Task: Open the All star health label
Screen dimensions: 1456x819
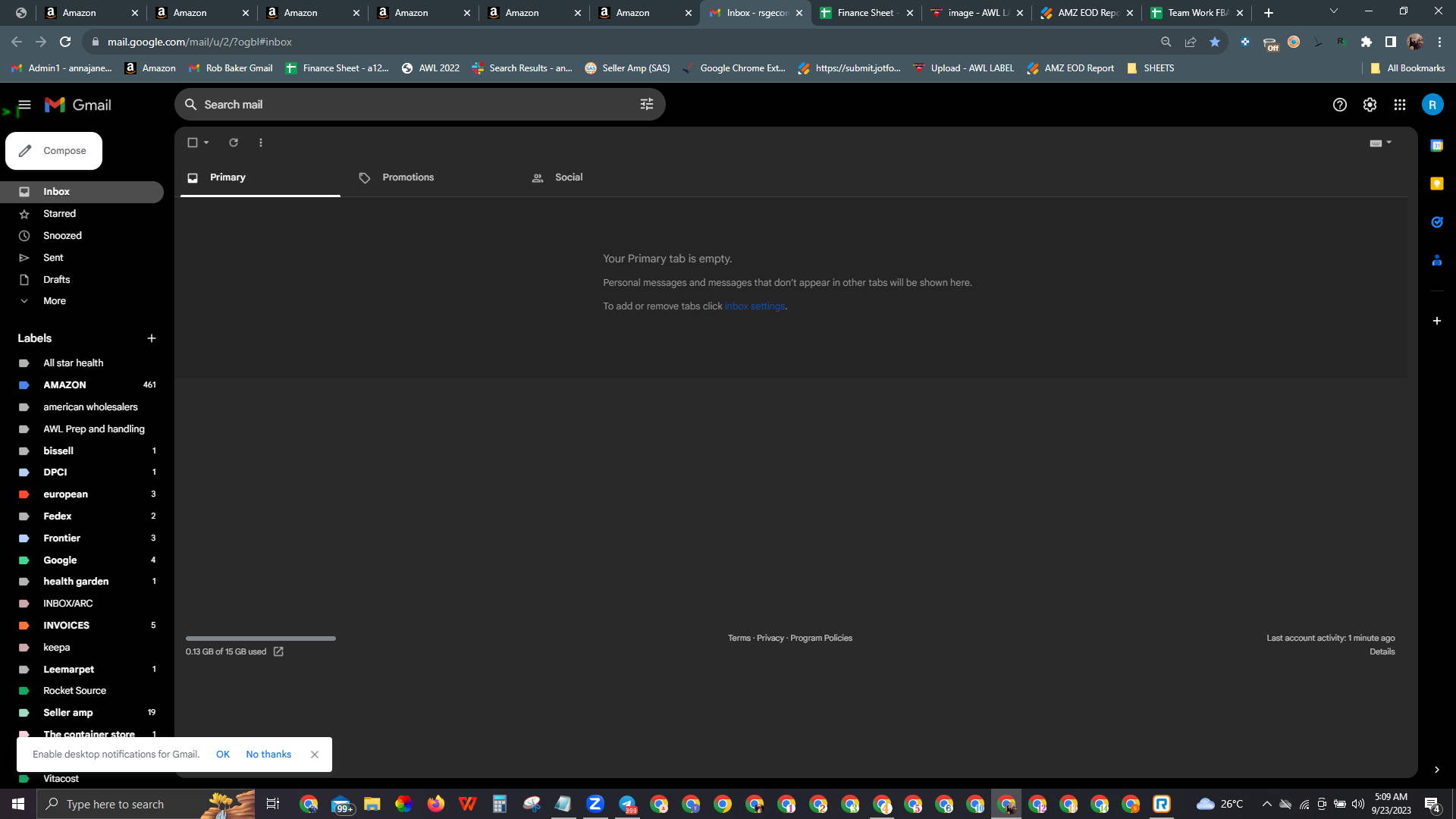Action: click(82, 363)
